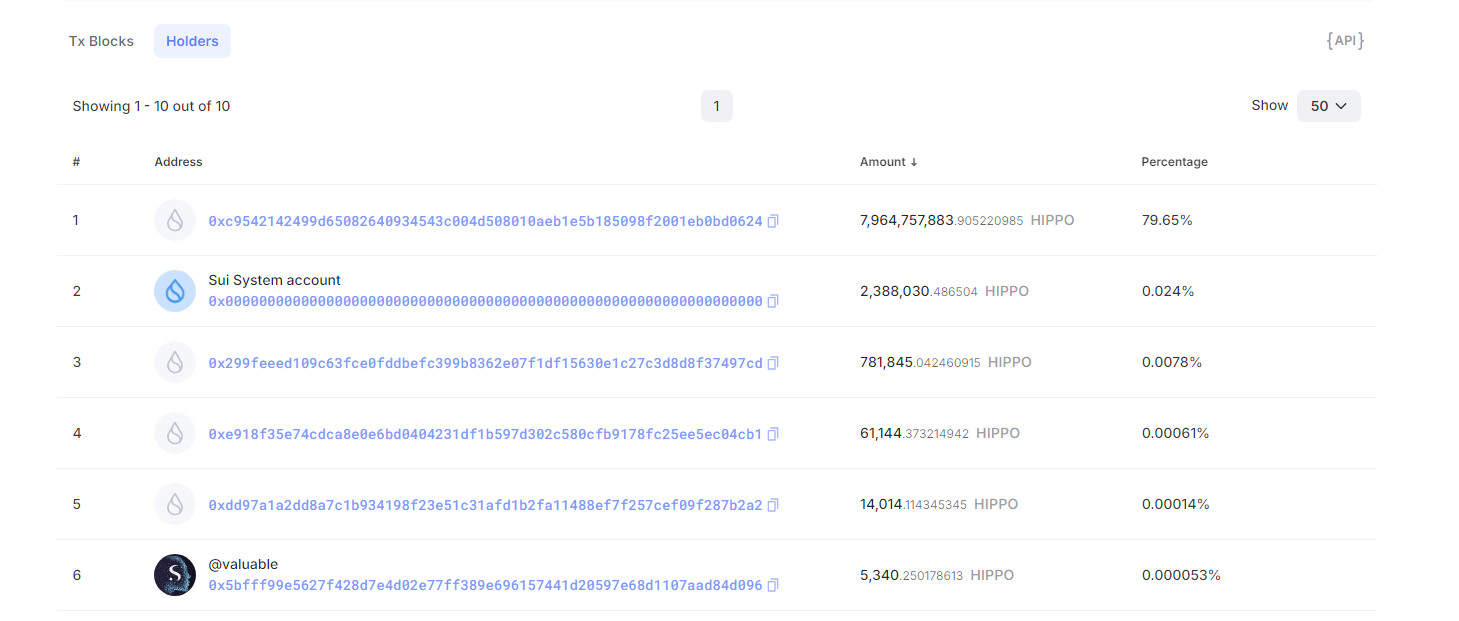Click the @valuable profile avatar
1459x621 pixels.
(175, 575)
